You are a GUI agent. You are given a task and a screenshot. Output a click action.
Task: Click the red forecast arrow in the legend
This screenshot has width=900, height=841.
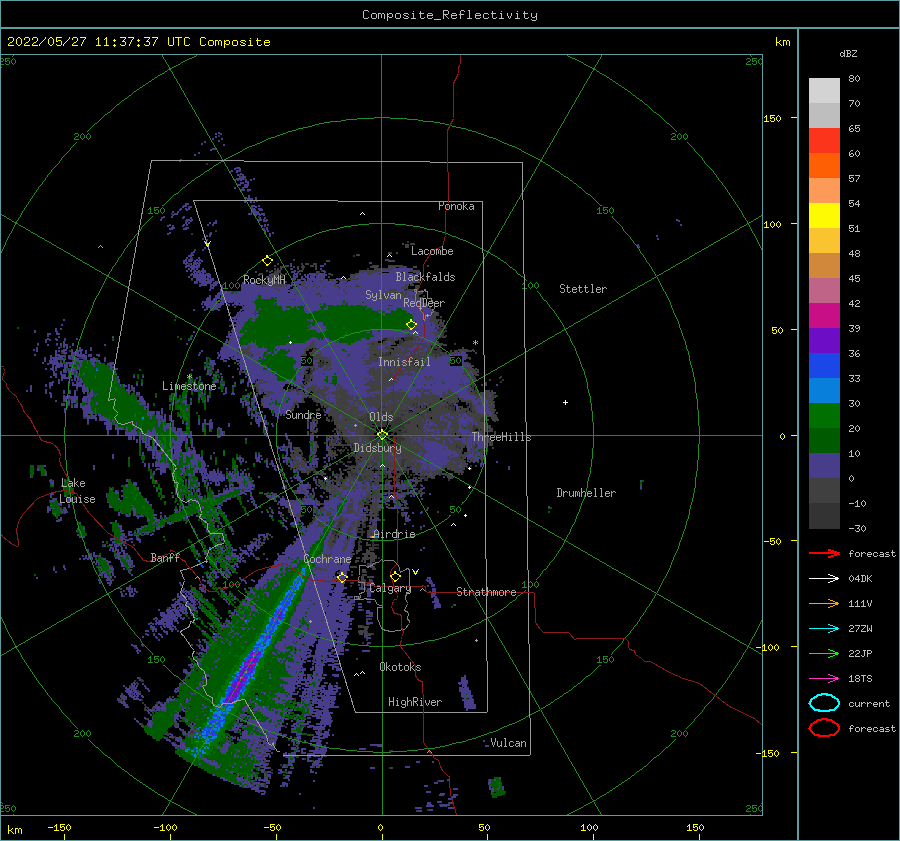(824, 553)
